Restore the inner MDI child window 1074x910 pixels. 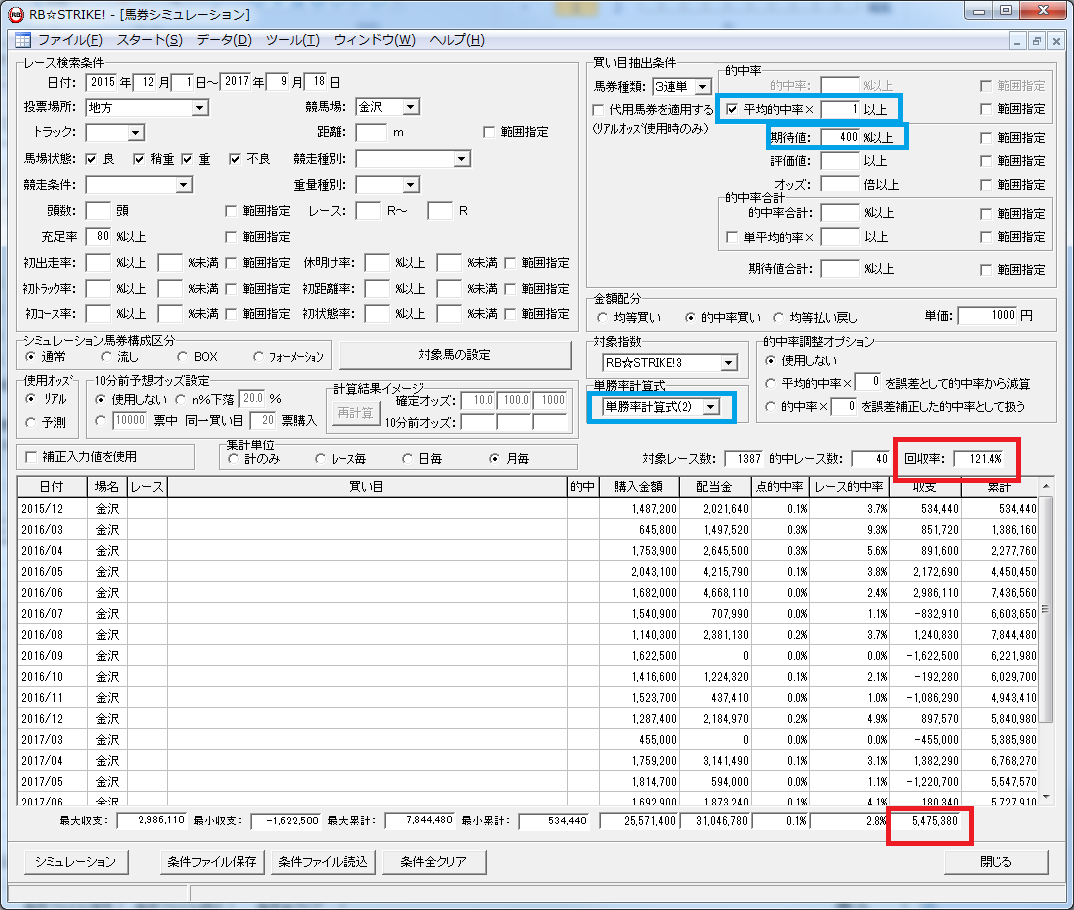click(1036, 41)
